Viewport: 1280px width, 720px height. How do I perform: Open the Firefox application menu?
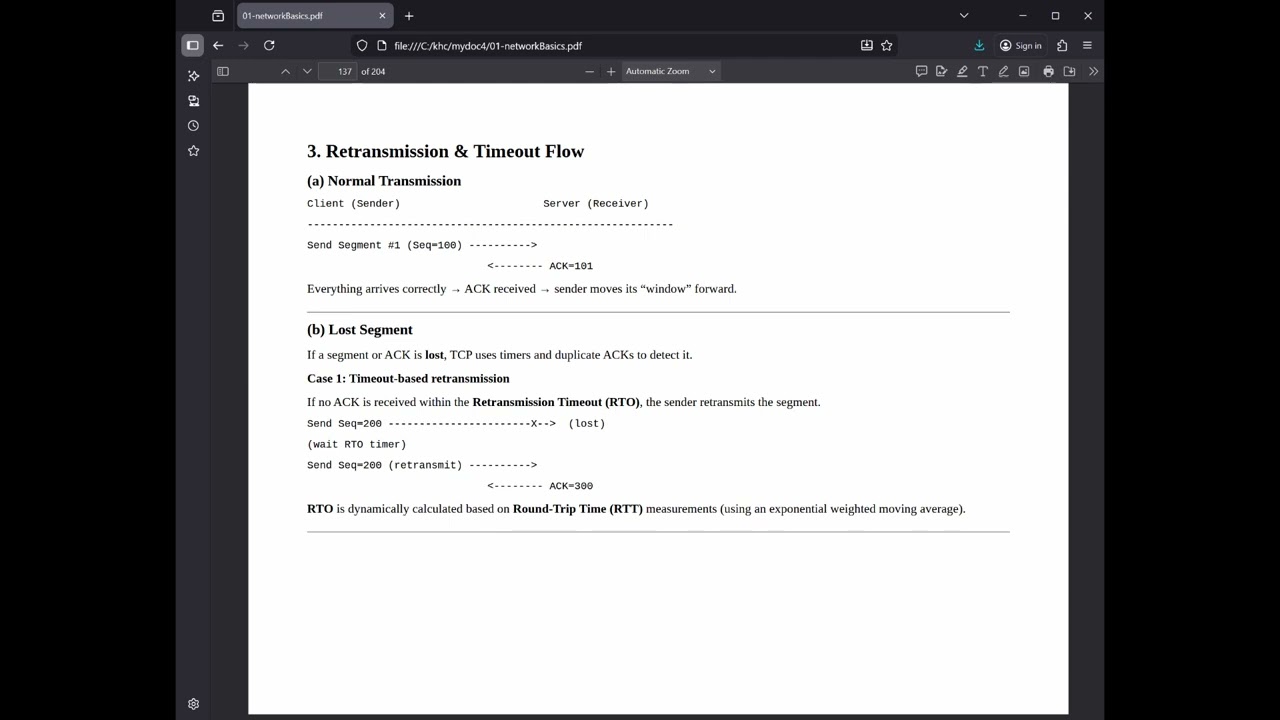(1087, 45)
